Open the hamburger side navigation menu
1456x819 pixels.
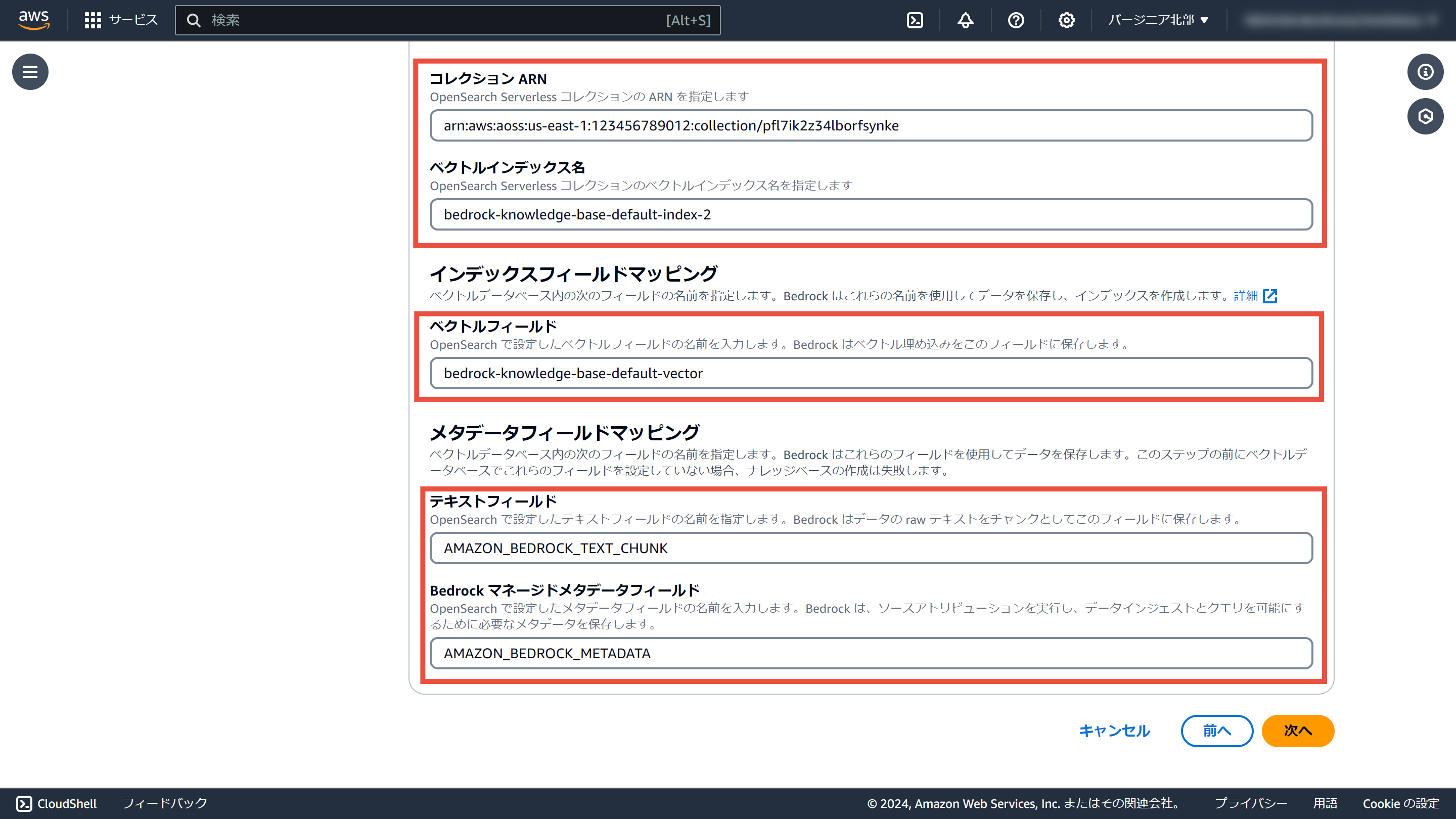coord(30,72)
